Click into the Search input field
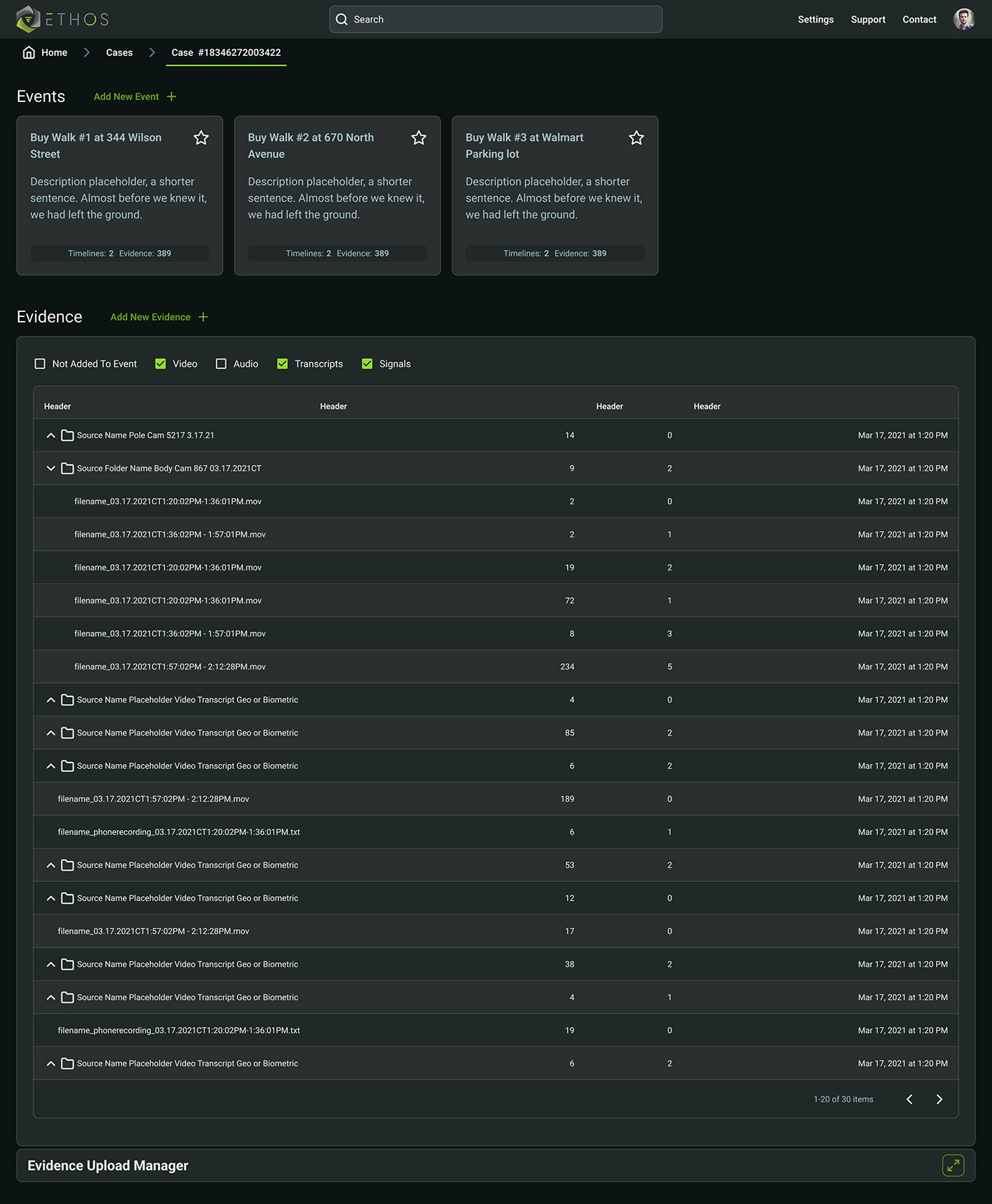The image size is (992, 1204). [x=496, y=19]
